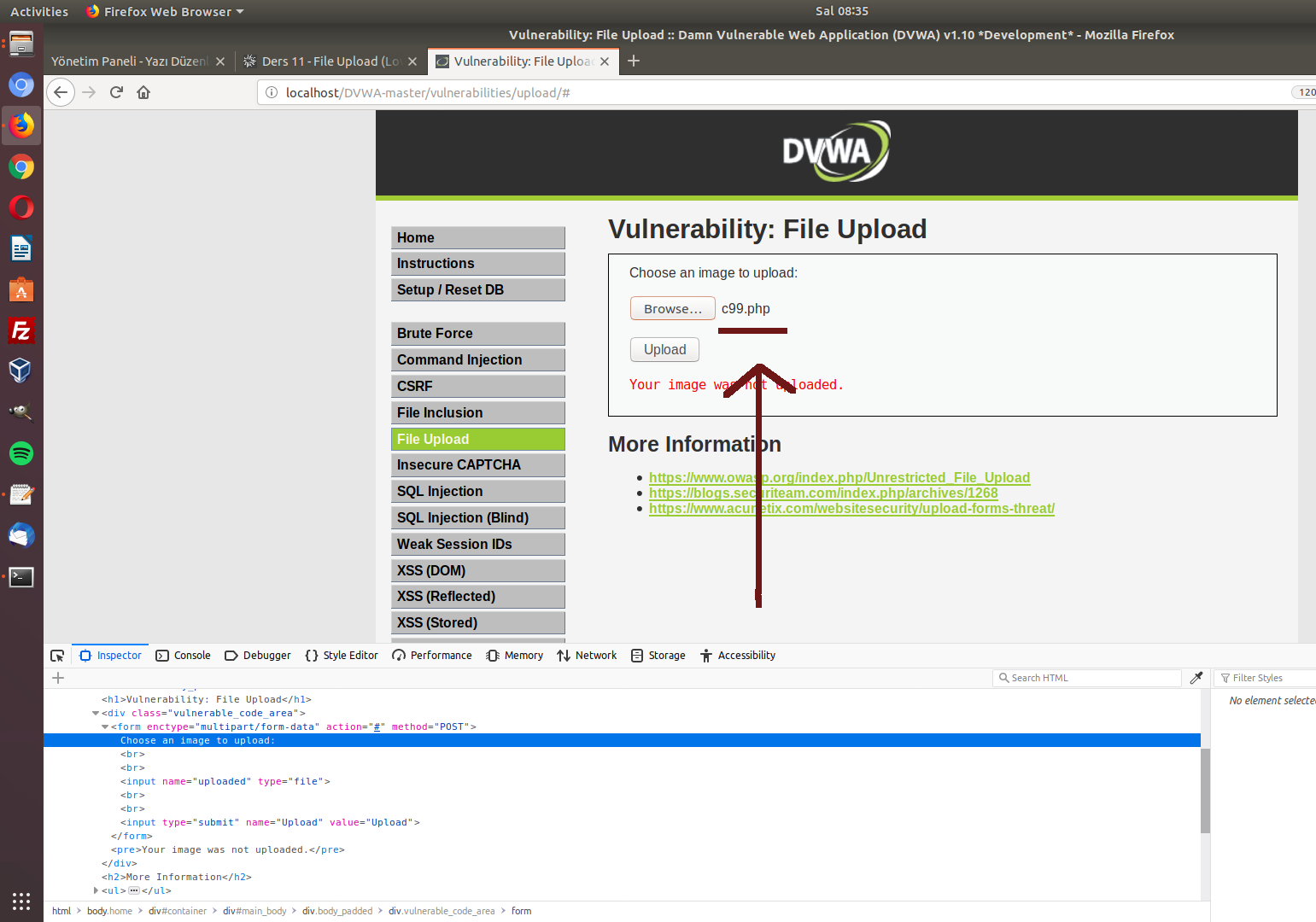Go to the SQL Injection (Blind) page
Screen dimensions: 1316x922
coord(478,517)
